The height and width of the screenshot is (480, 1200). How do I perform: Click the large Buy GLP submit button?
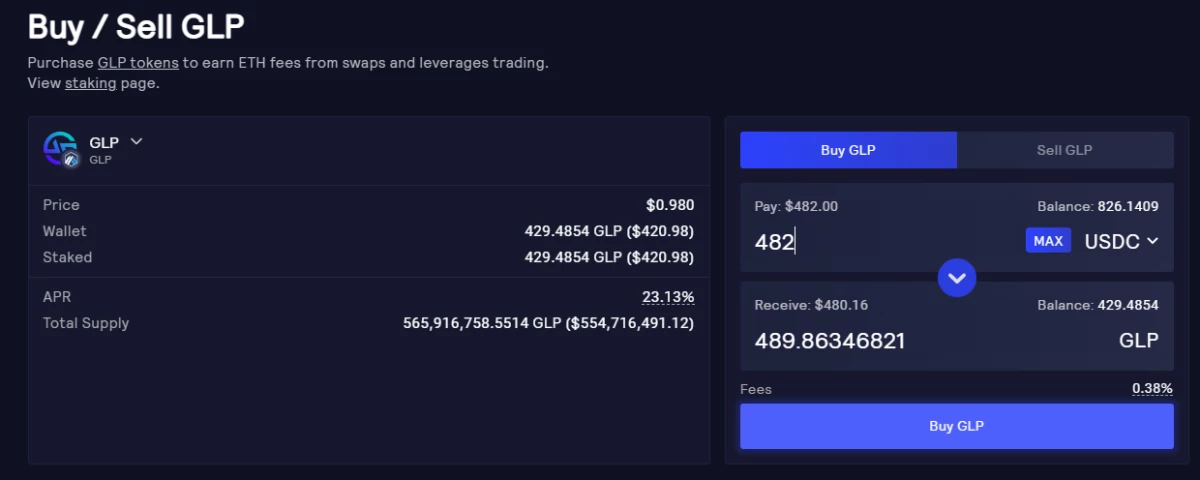(957, 426)
